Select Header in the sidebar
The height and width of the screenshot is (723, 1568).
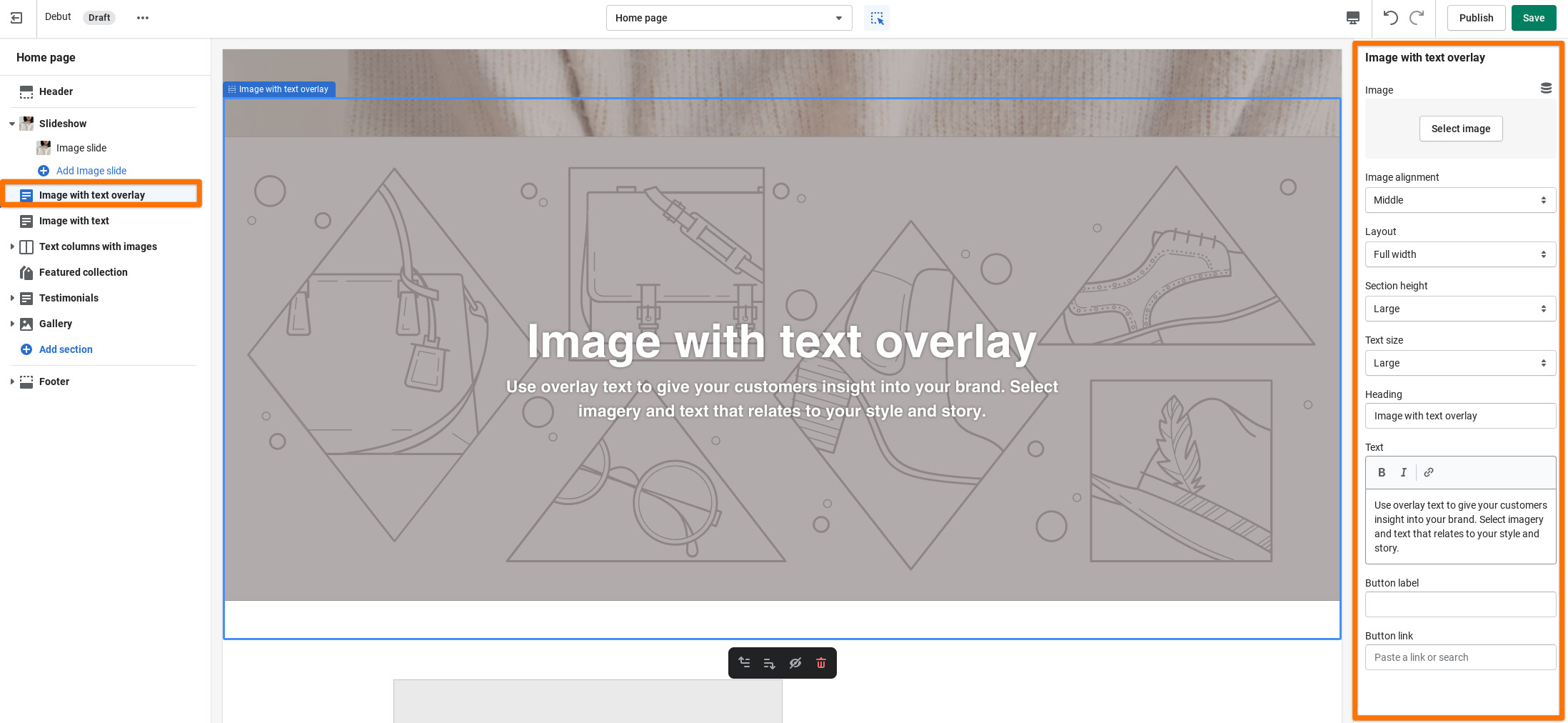(x=56, y=91)
